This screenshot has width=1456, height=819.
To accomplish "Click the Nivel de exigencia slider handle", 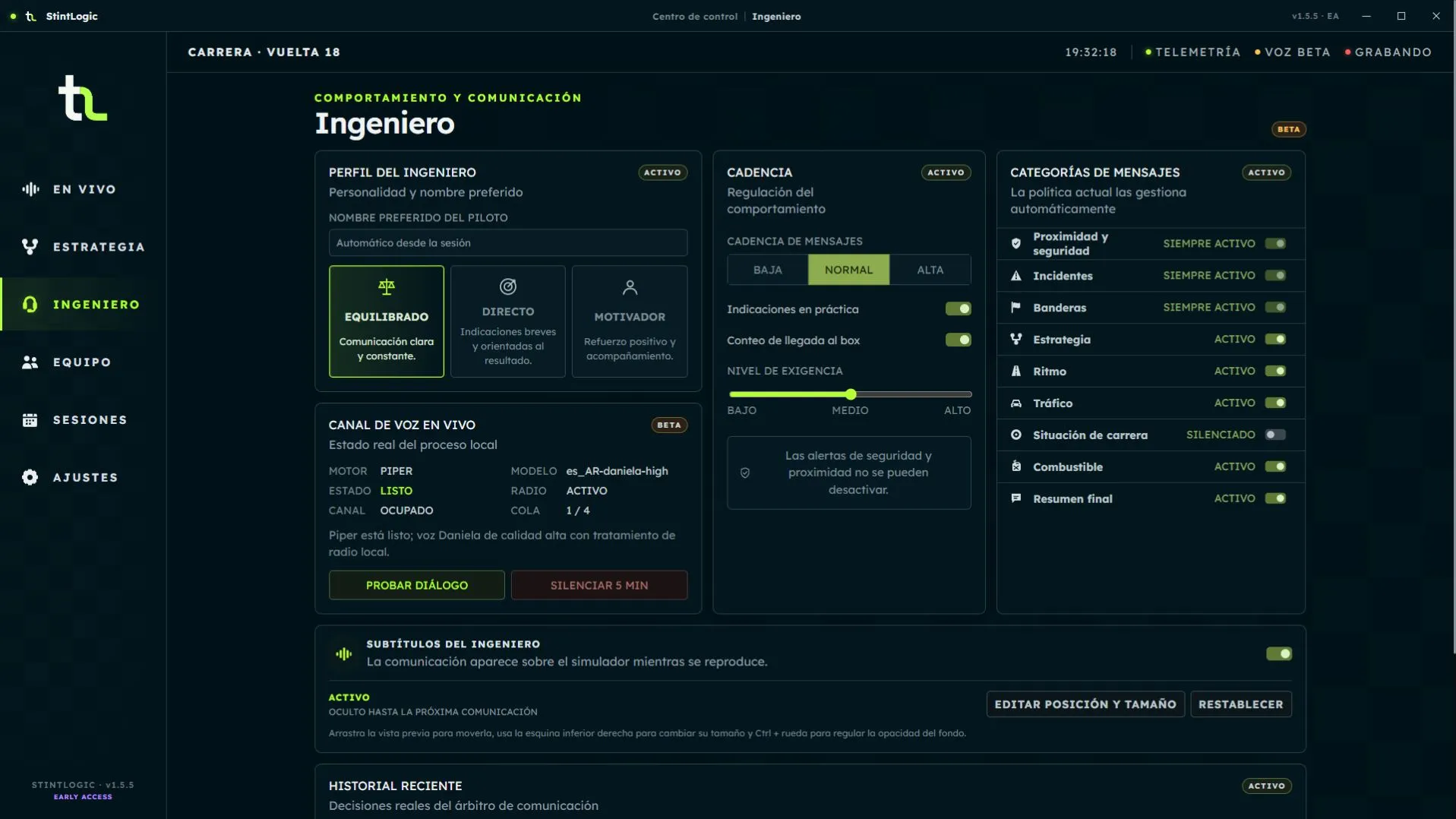I will click(x=851, y=394).
